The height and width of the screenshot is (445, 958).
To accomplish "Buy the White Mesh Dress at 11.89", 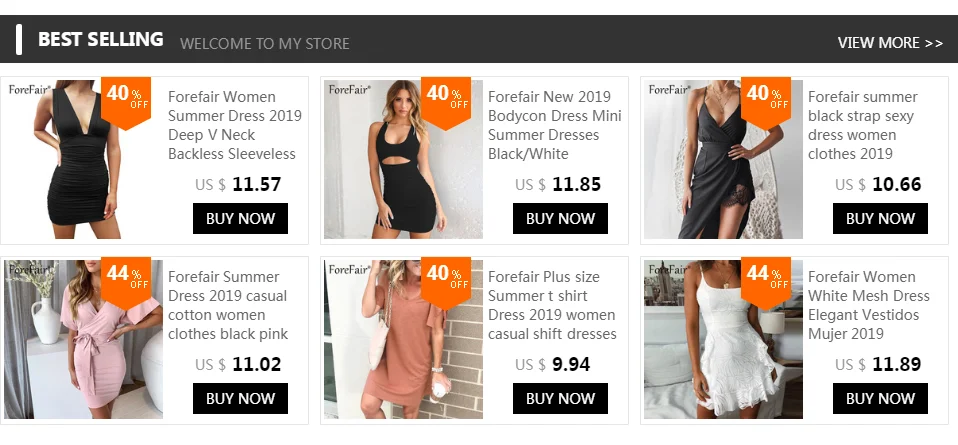I will (x=880, y=398).
